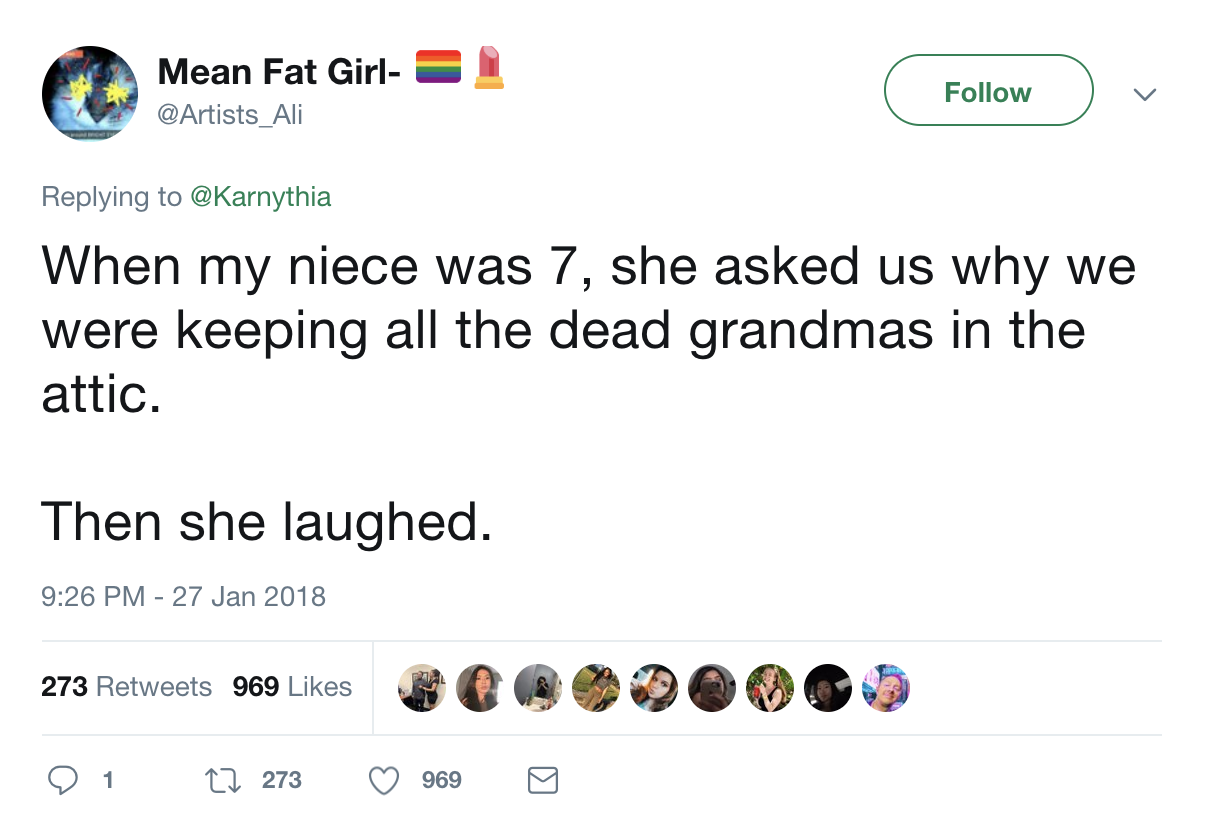
Task: Send the tweet via the envelope icon
Action: click(x=542, y=780)
